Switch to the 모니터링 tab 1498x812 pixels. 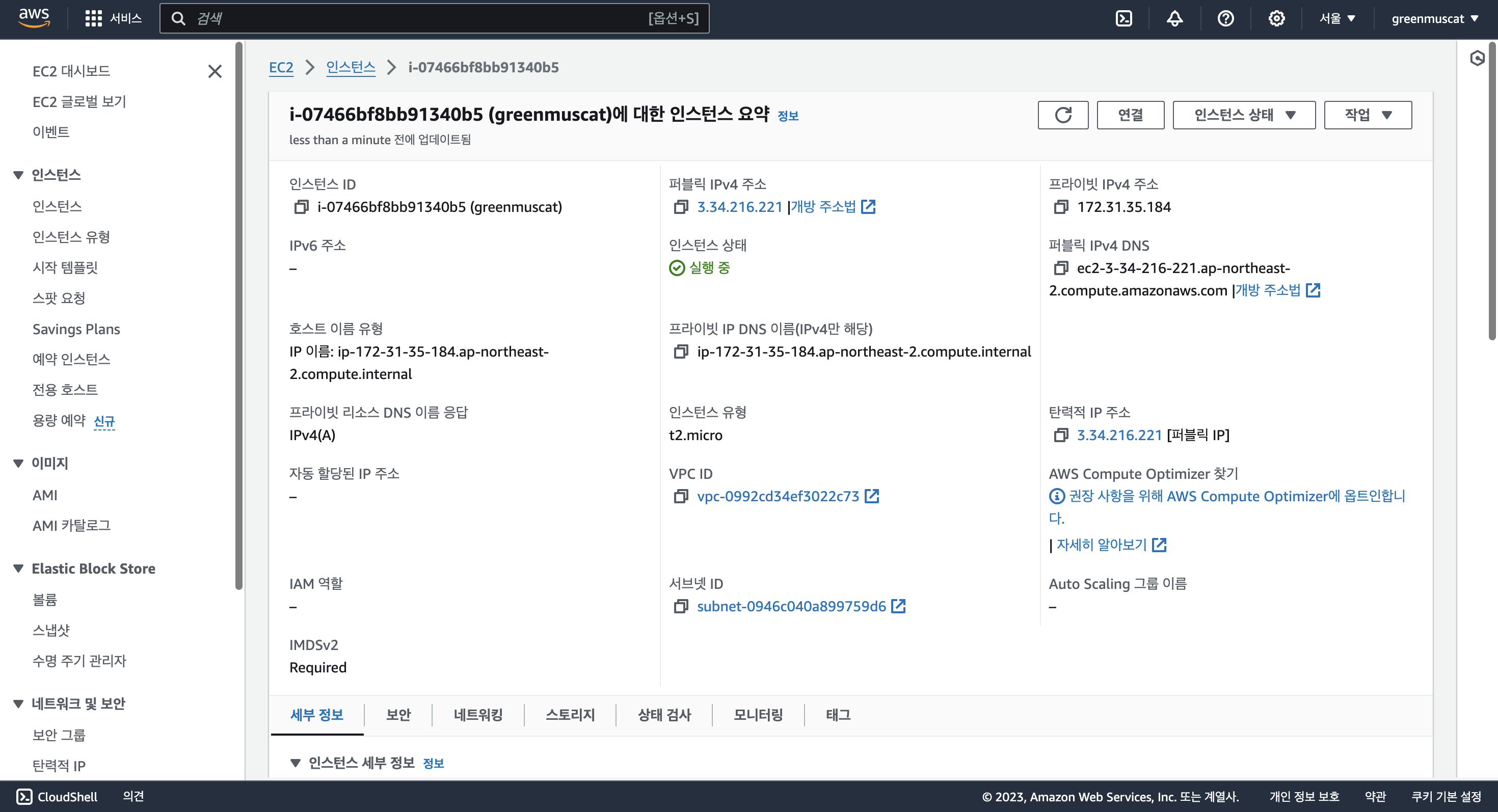point(758,714)
